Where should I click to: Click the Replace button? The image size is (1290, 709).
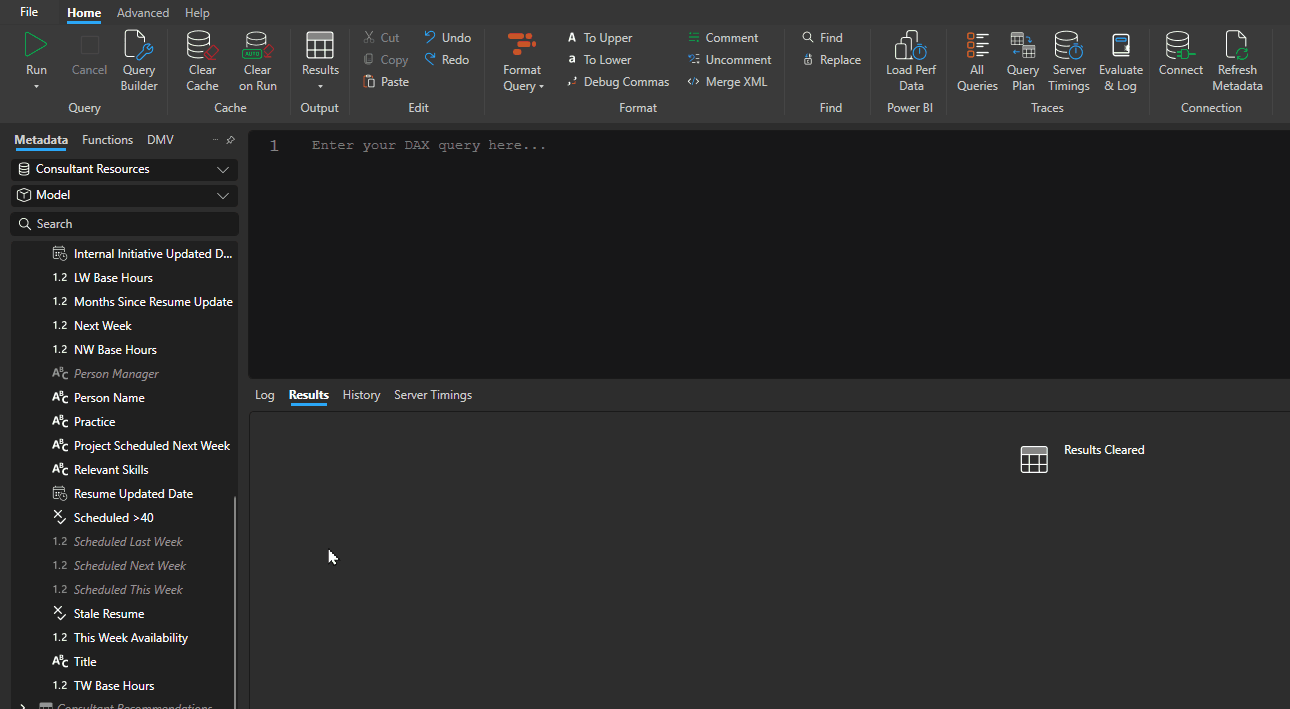831,59
